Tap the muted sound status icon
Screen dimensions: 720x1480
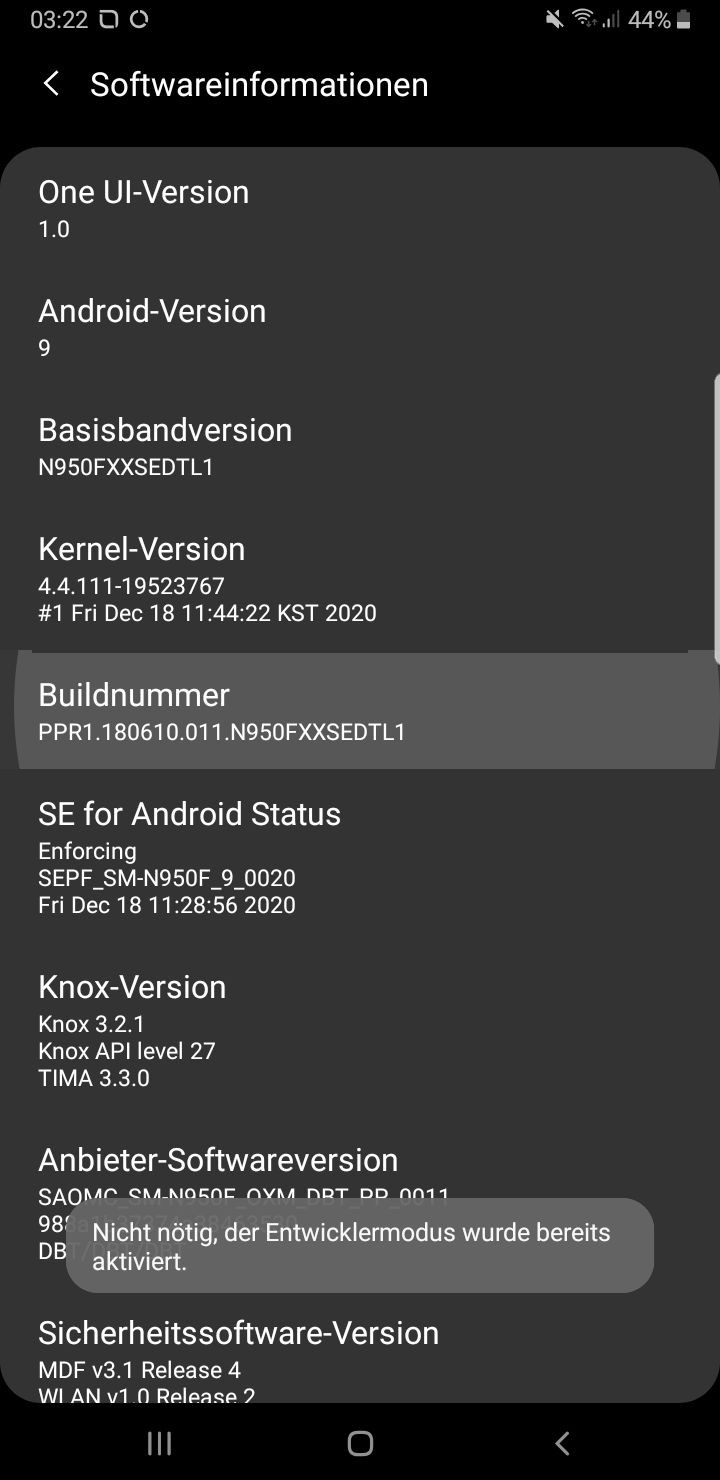(x=553, y=19)
